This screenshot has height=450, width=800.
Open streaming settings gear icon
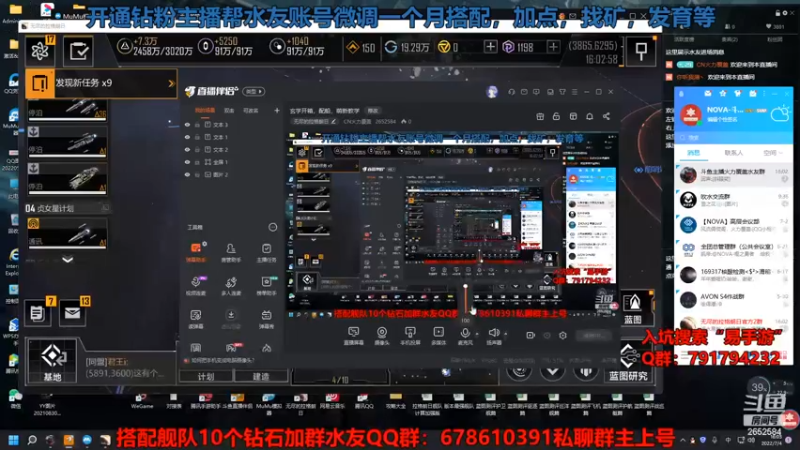pyautogui.click(x=563, y=335)
